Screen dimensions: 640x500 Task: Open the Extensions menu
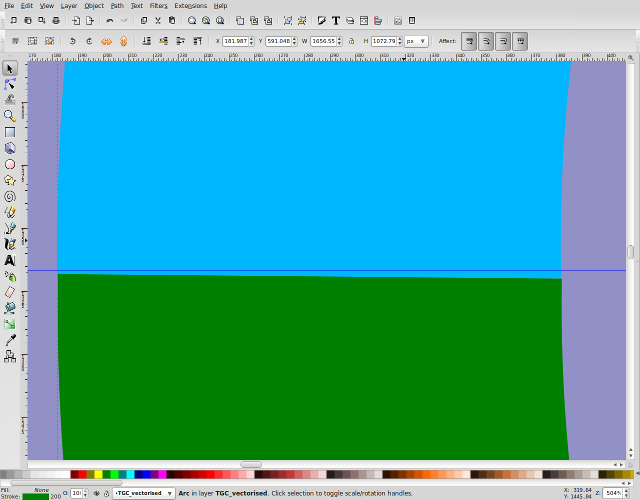(x=190, y=5)
